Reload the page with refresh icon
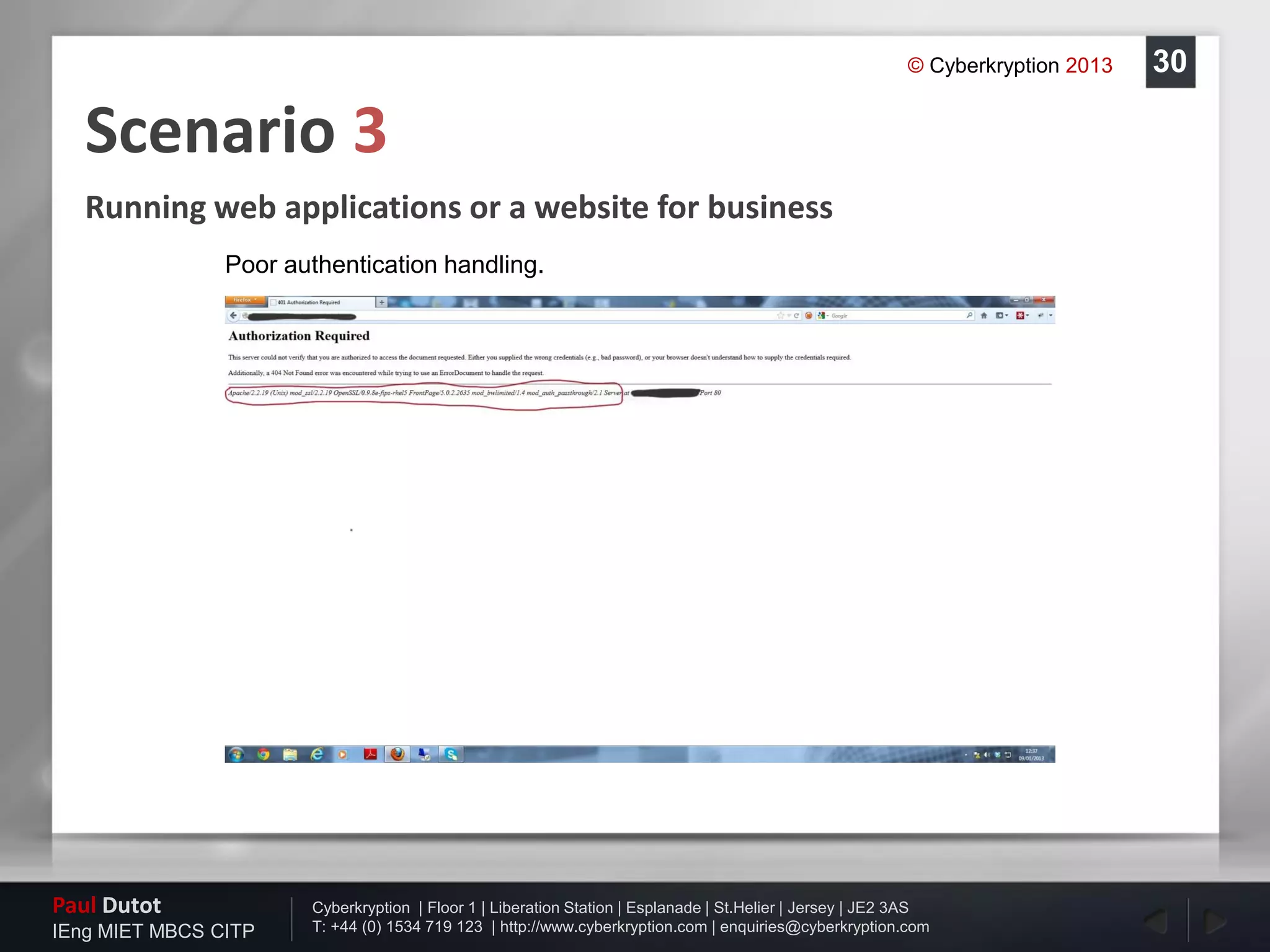Viewport: 1270px width, 952px height. pyautogui.click(x=796, y=315)
